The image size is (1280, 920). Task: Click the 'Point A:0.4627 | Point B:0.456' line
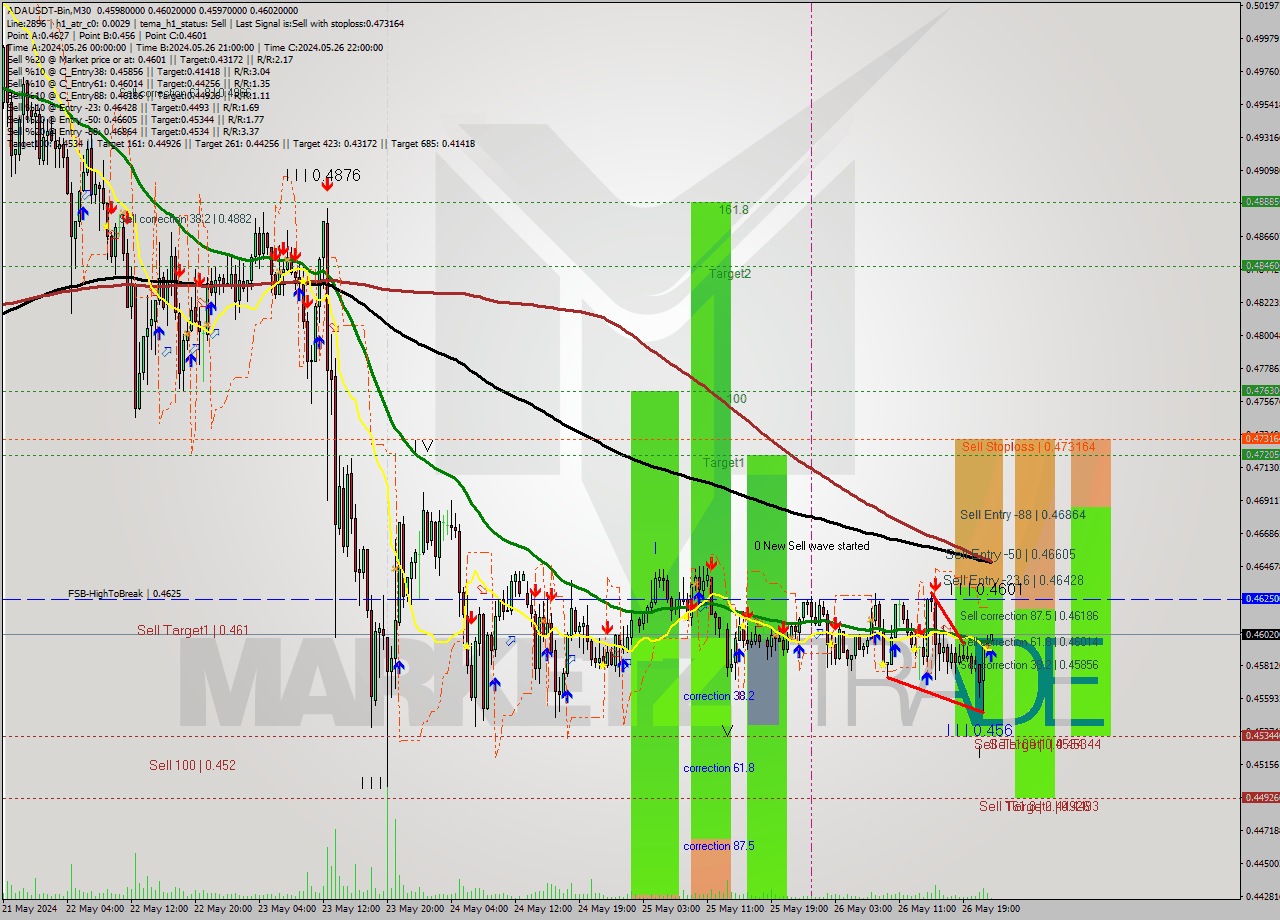click(x=108, y=35)
